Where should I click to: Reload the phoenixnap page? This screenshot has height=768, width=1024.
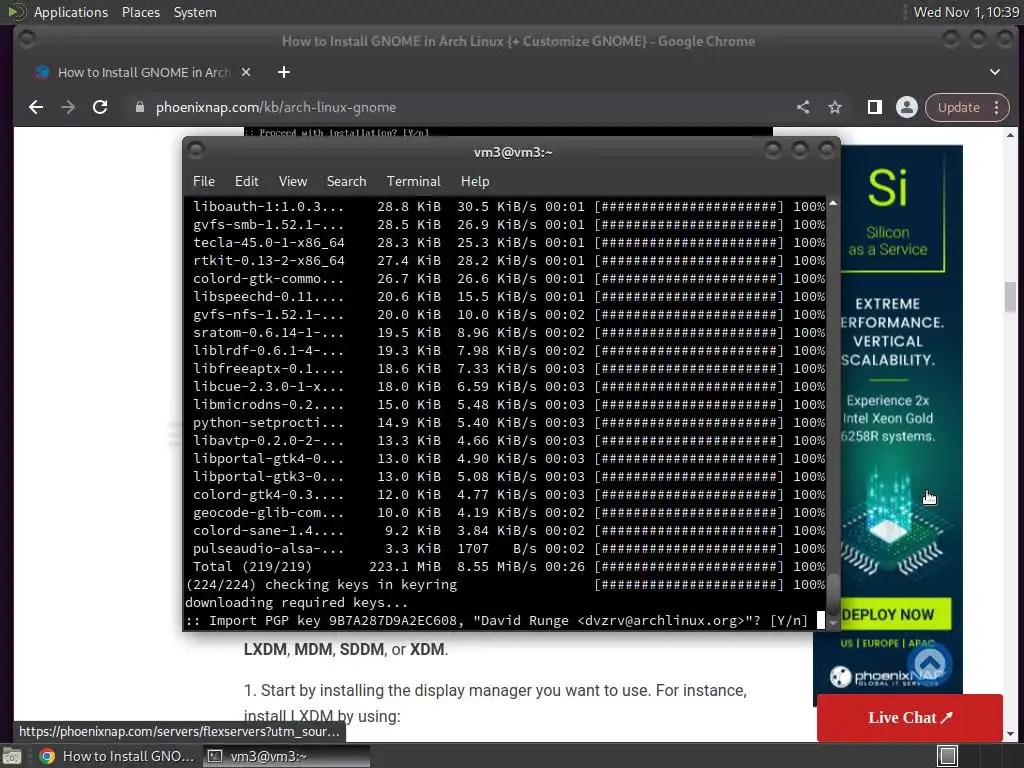(100, 107)
